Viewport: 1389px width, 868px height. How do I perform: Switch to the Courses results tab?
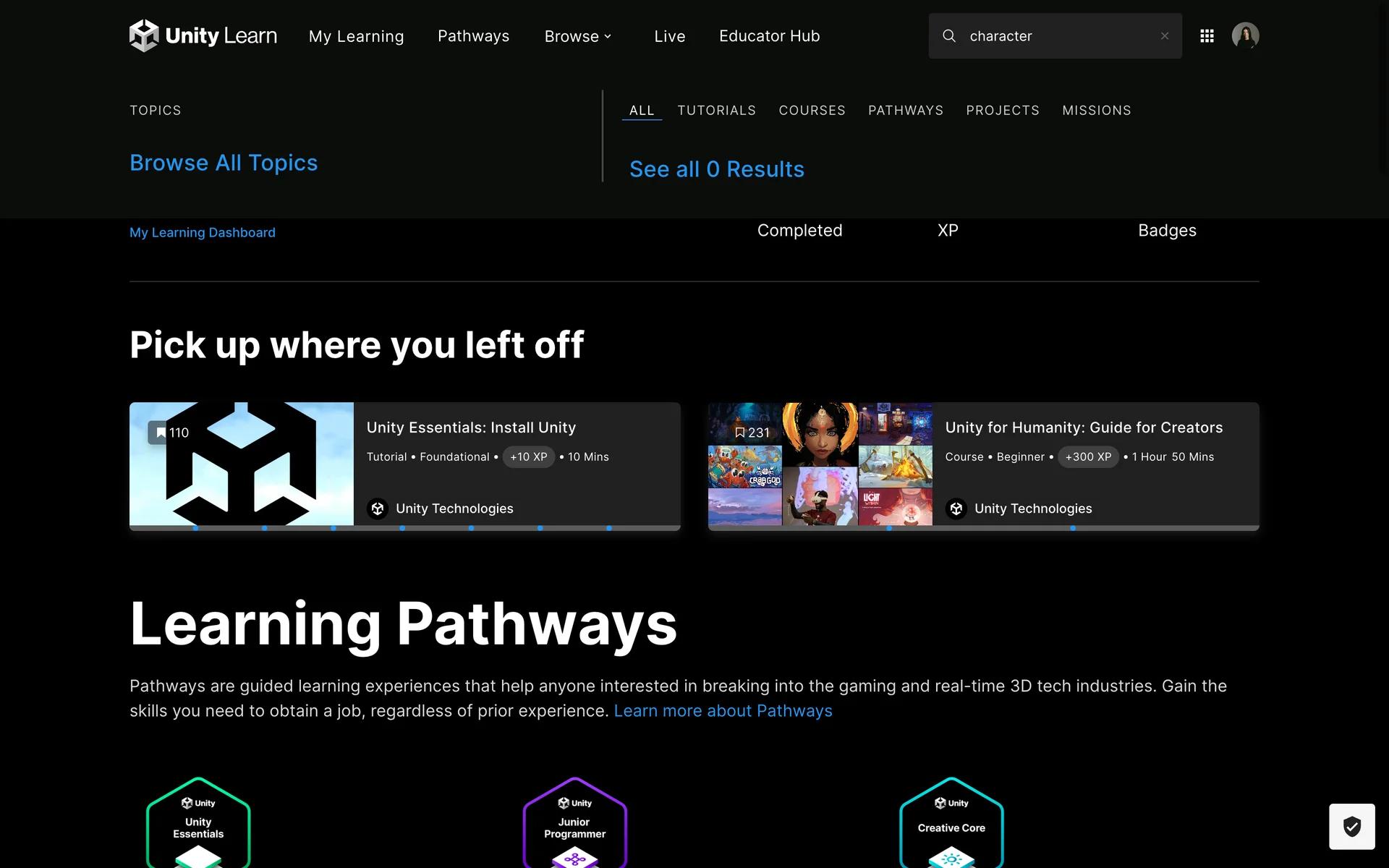812,111
